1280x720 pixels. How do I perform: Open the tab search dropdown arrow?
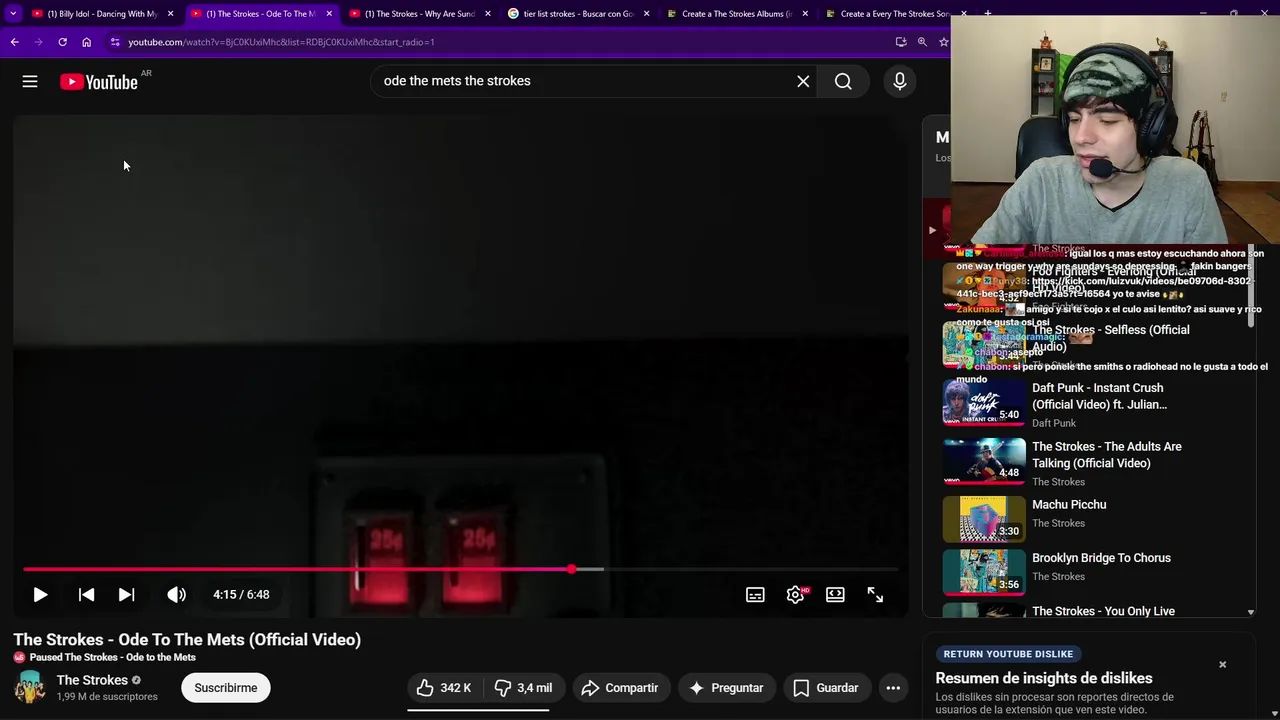click(13, 14)
